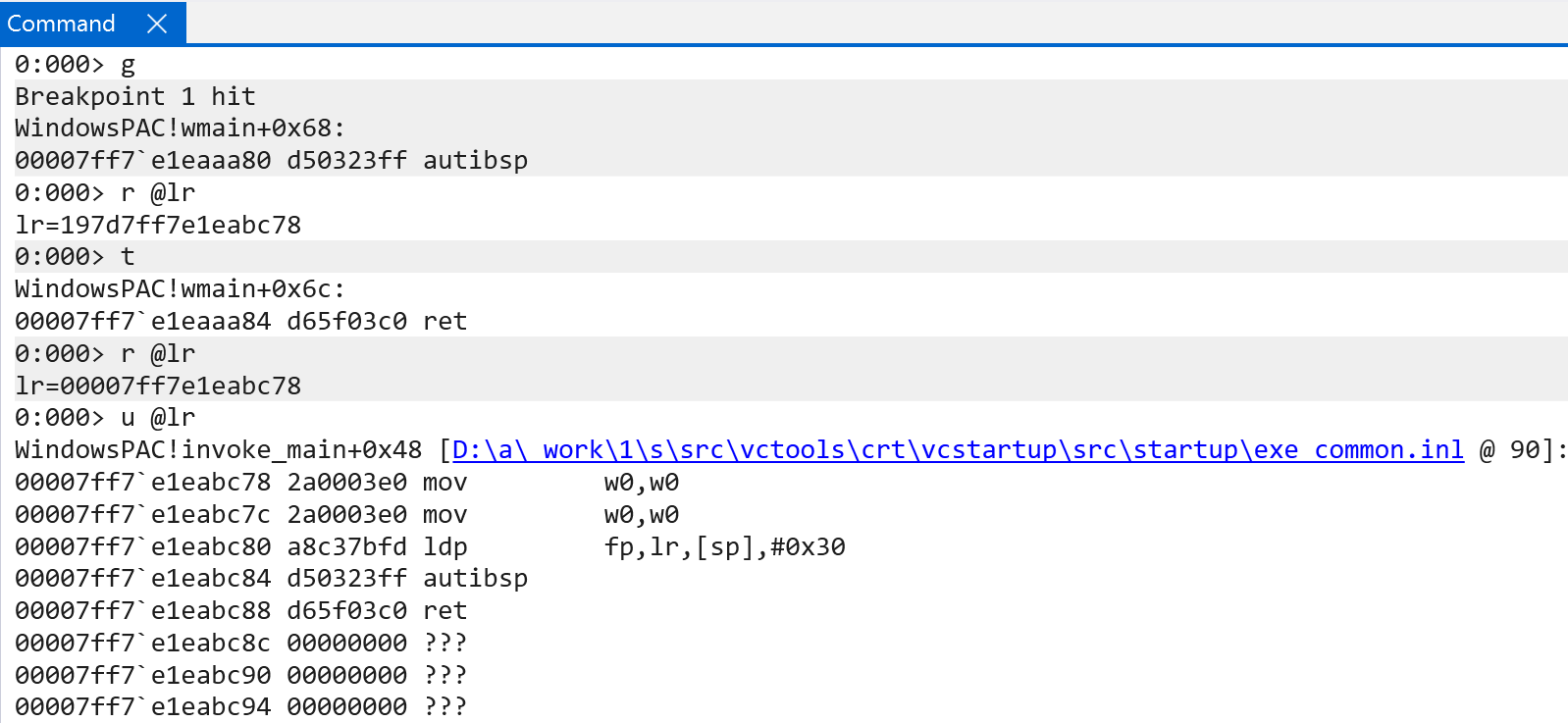
Task: Close the Command window tab
Action: (157, 24)
